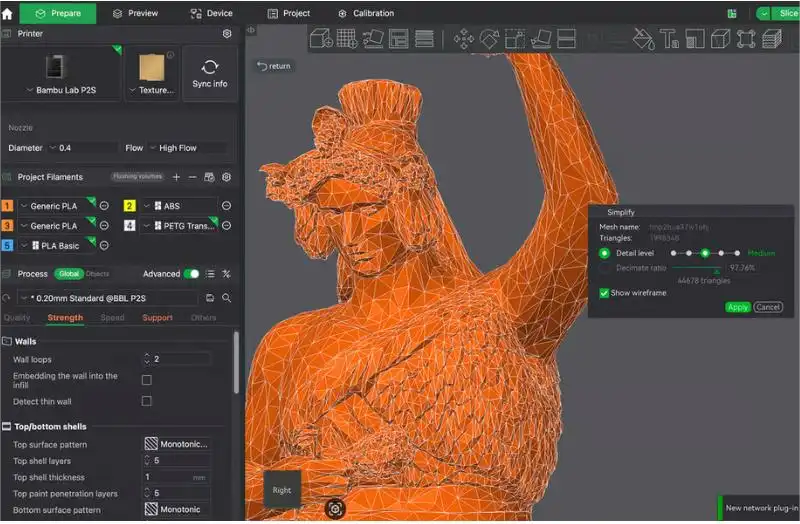The width and height of the screenshot is (800, 524).
Task: Open filament 2 ABS dropdown
Action: [x=180, y=206]
